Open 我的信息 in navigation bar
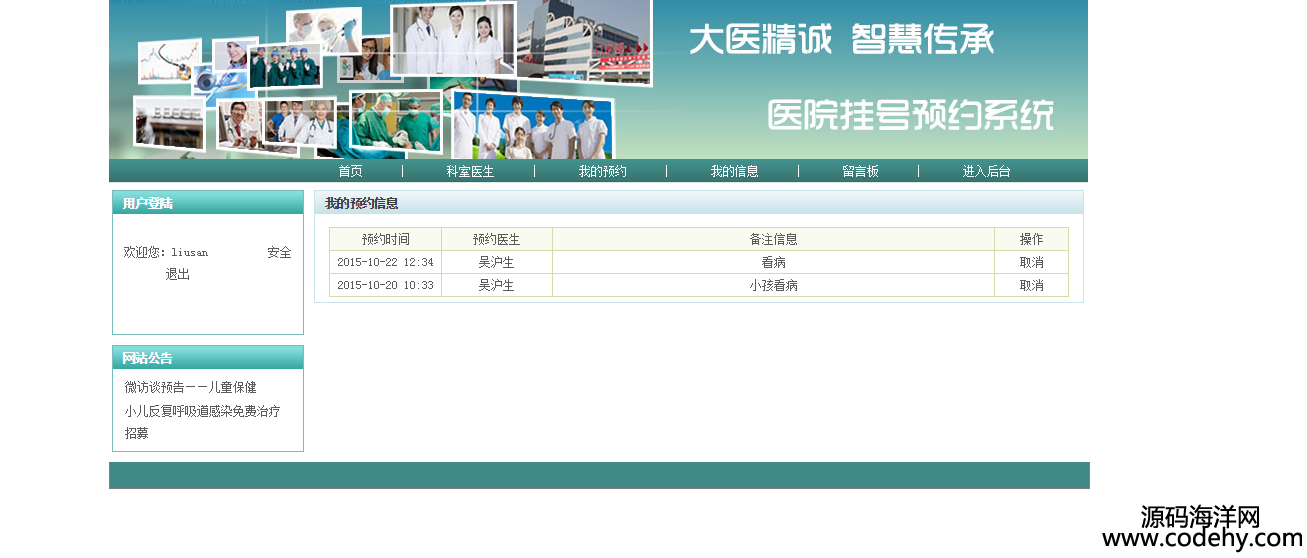This screenshot has width=1307, height=558. point(734,171)
